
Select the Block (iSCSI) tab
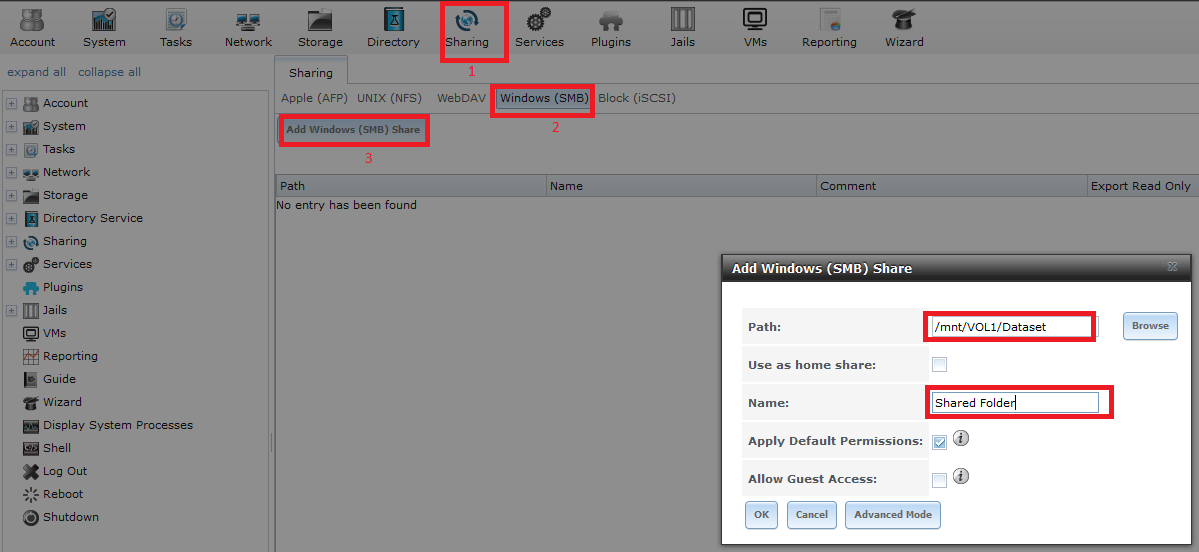(x=637, y=98)
